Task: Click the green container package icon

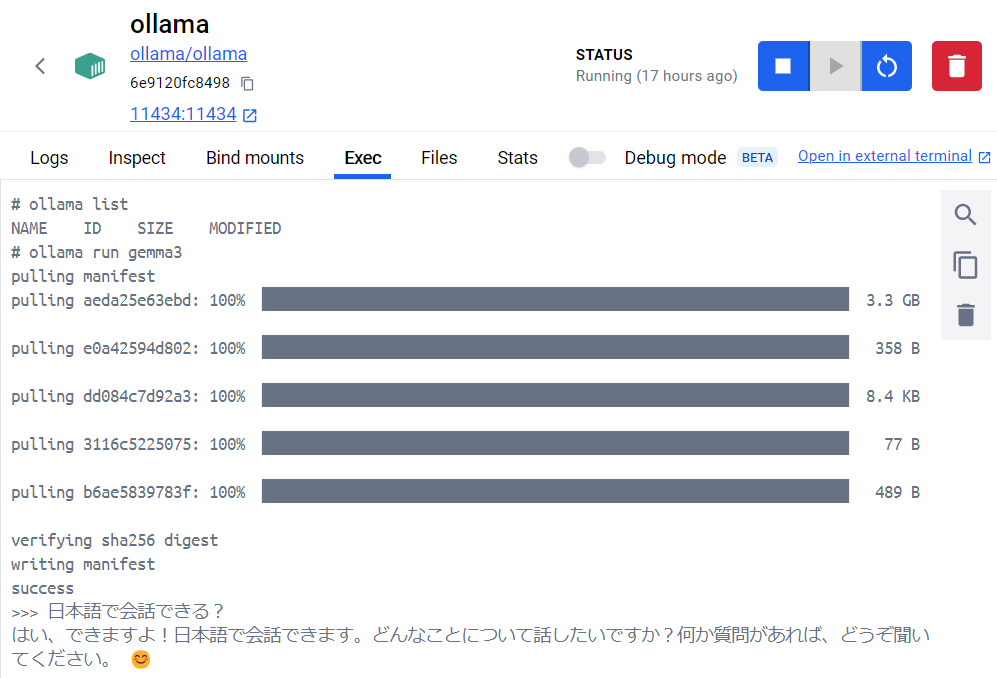Action: pos(90,65)
